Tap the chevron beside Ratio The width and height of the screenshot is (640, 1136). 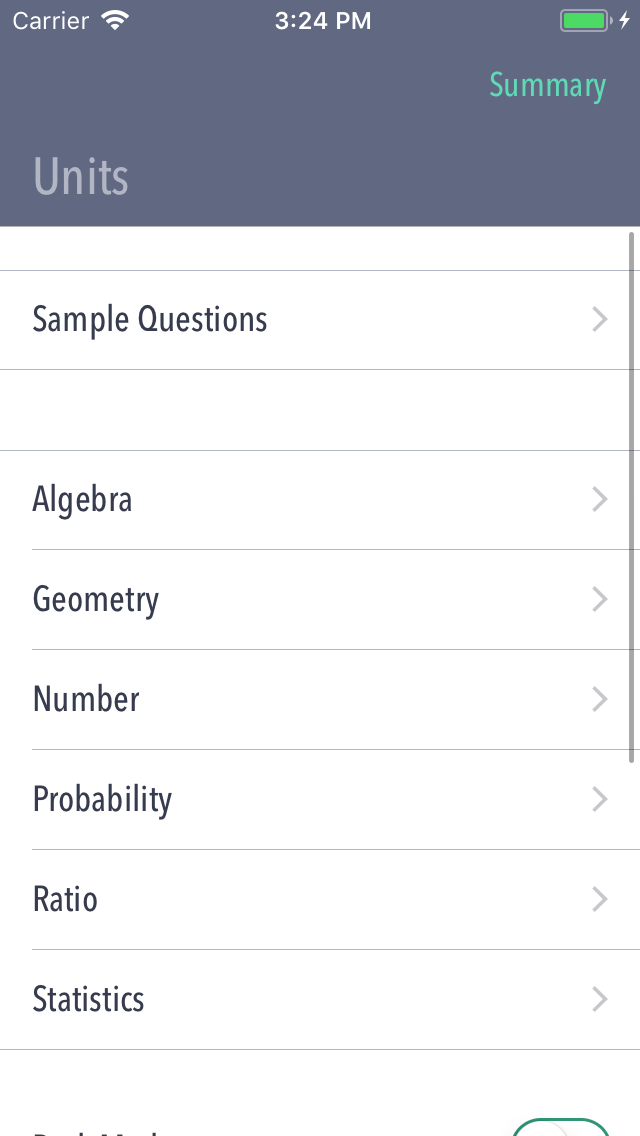coord(599,899)
